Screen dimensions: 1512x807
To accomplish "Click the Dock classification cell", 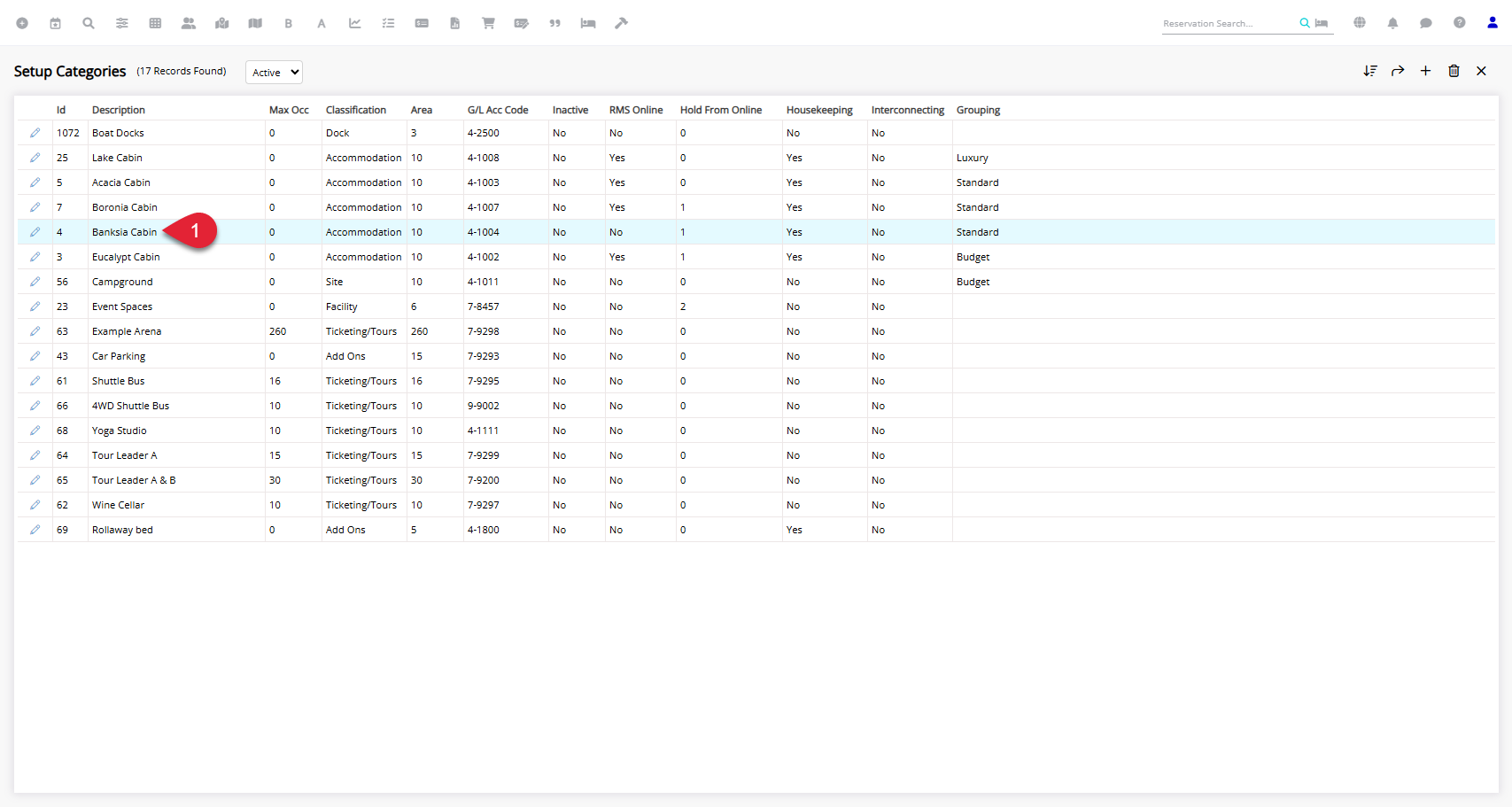I will click(x=337, y=133).
